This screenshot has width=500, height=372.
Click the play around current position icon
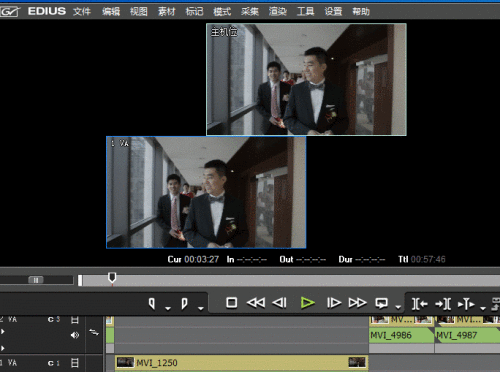coord(466,304)
